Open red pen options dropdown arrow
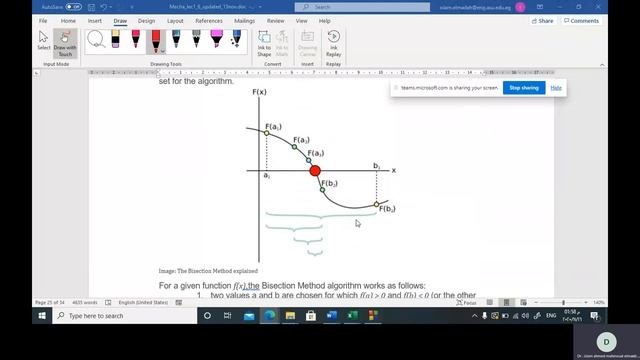Screen dimensions: 640x360 click(x=162, y=51)
